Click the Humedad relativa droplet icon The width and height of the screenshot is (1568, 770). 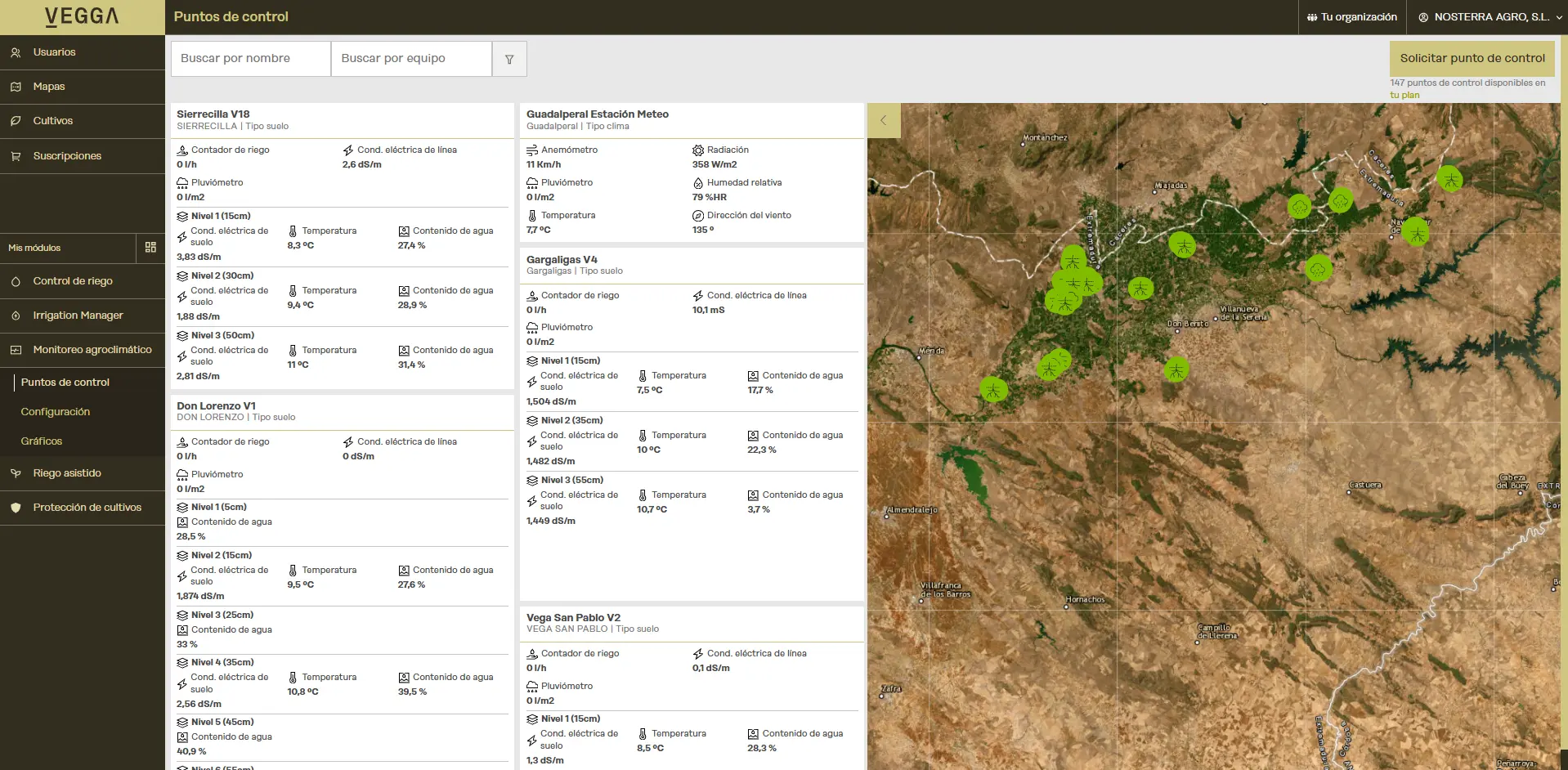(698, 183)
